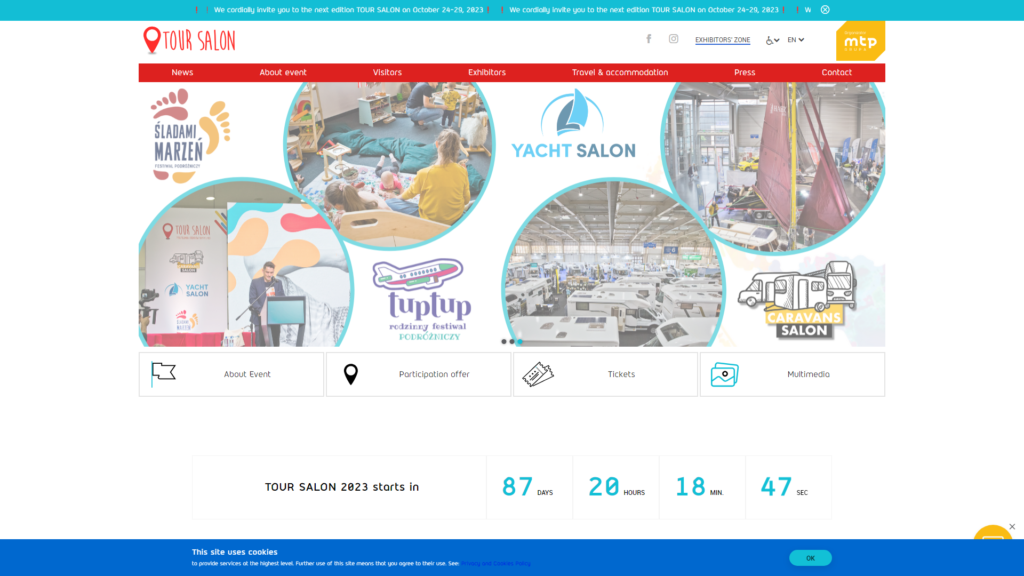This screenshot has width=1024, height=576.
Task: Click the tickets icon
Action: (538, 374)
